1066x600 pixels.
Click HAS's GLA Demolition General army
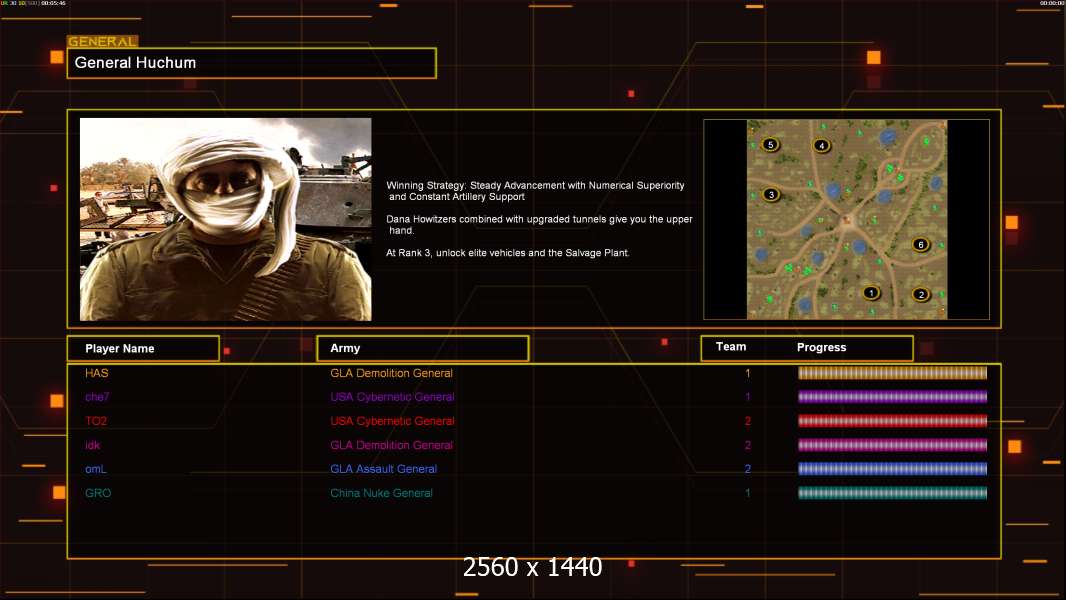tap(392, 373)
